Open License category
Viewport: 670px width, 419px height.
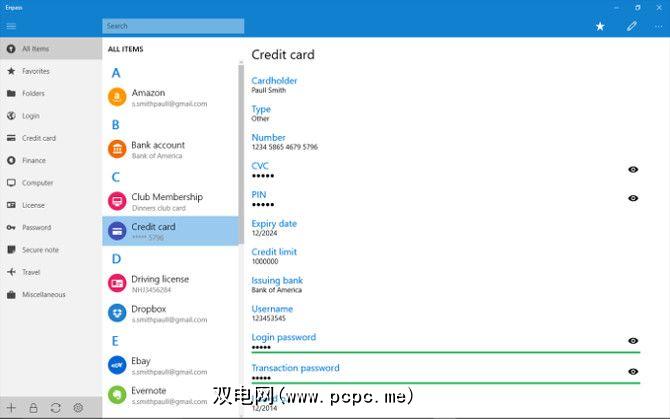51,205
